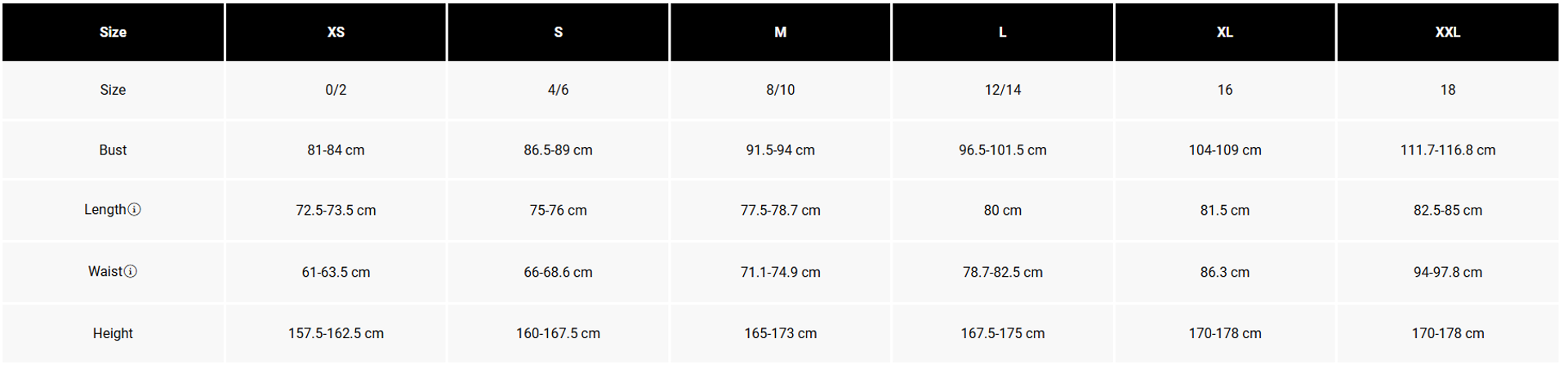Viewport: 1568px width, 370px height.
Task: Click the 8/10 size cell
Action: click(780, 90)
